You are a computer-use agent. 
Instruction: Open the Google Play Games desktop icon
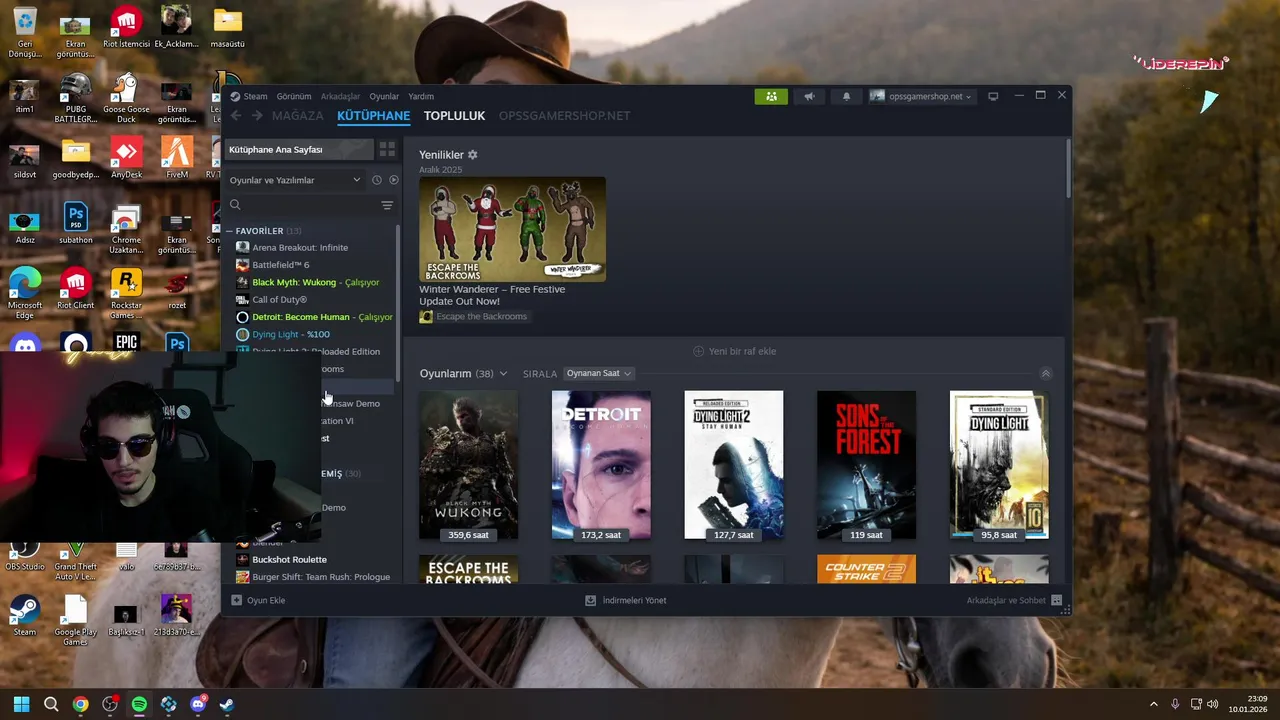click(x=75, y=620)
